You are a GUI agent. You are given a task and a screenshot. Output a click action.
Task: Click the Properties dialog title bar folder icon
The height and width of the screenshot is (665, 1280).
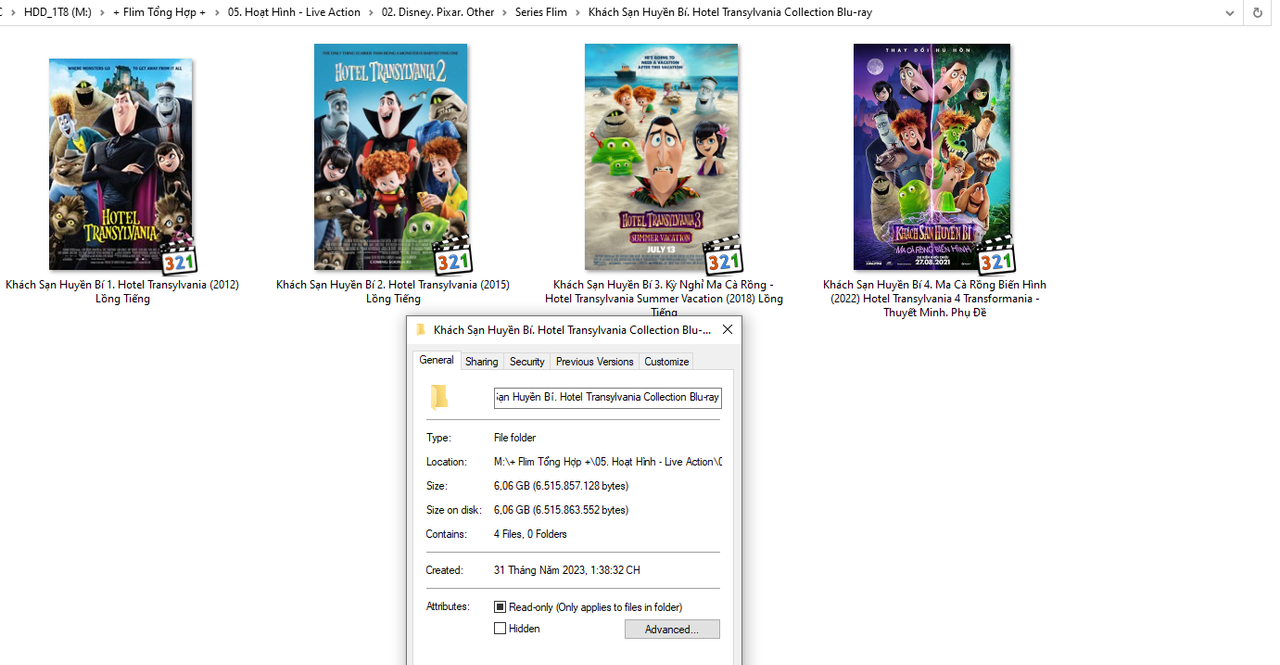421,330
